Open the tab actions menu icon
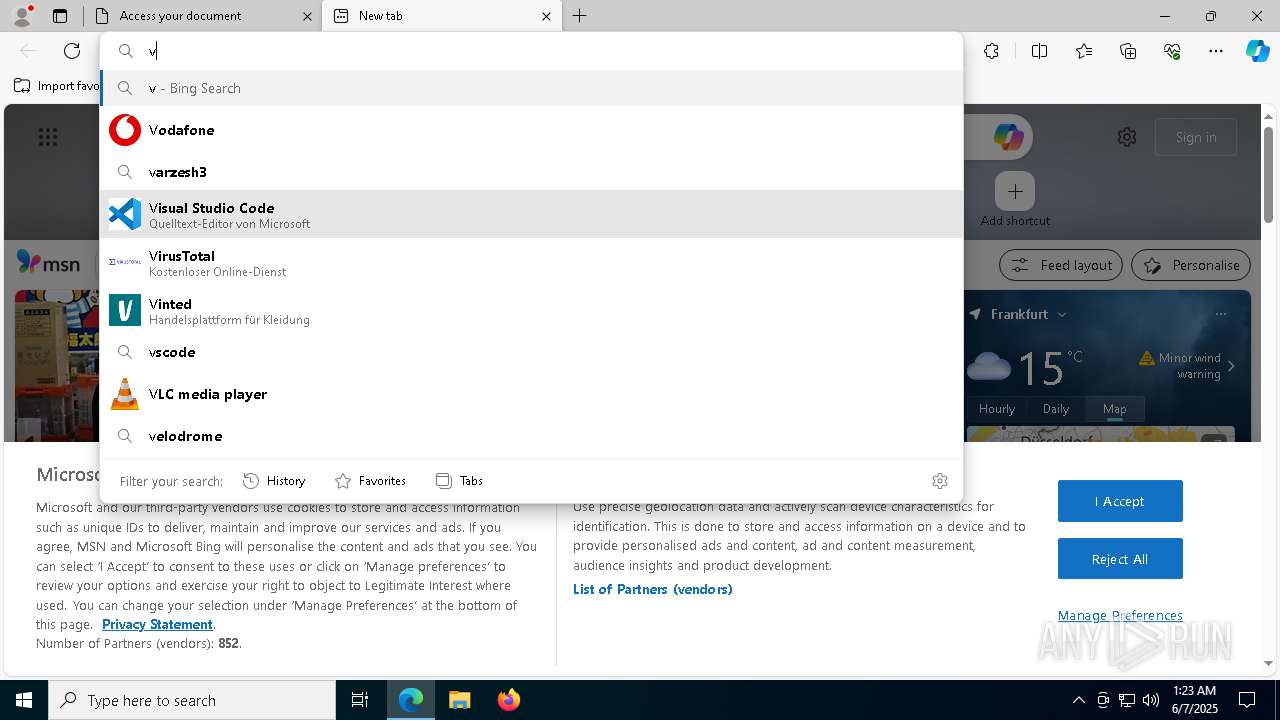1280x720 pixels. click(x=60, y=16)
